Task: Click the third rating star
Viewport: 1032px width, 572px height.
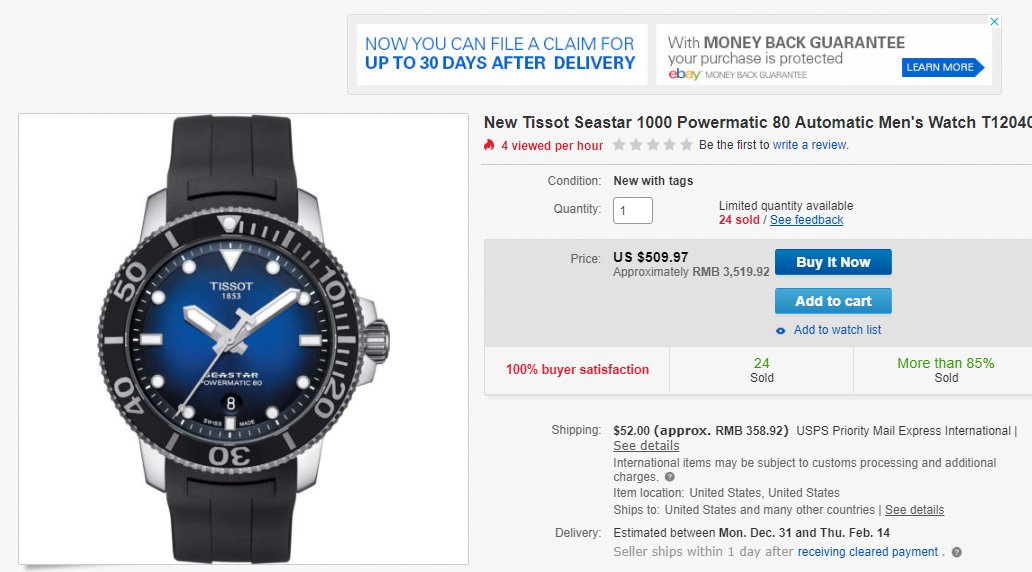Action: [x=652, y=145]
